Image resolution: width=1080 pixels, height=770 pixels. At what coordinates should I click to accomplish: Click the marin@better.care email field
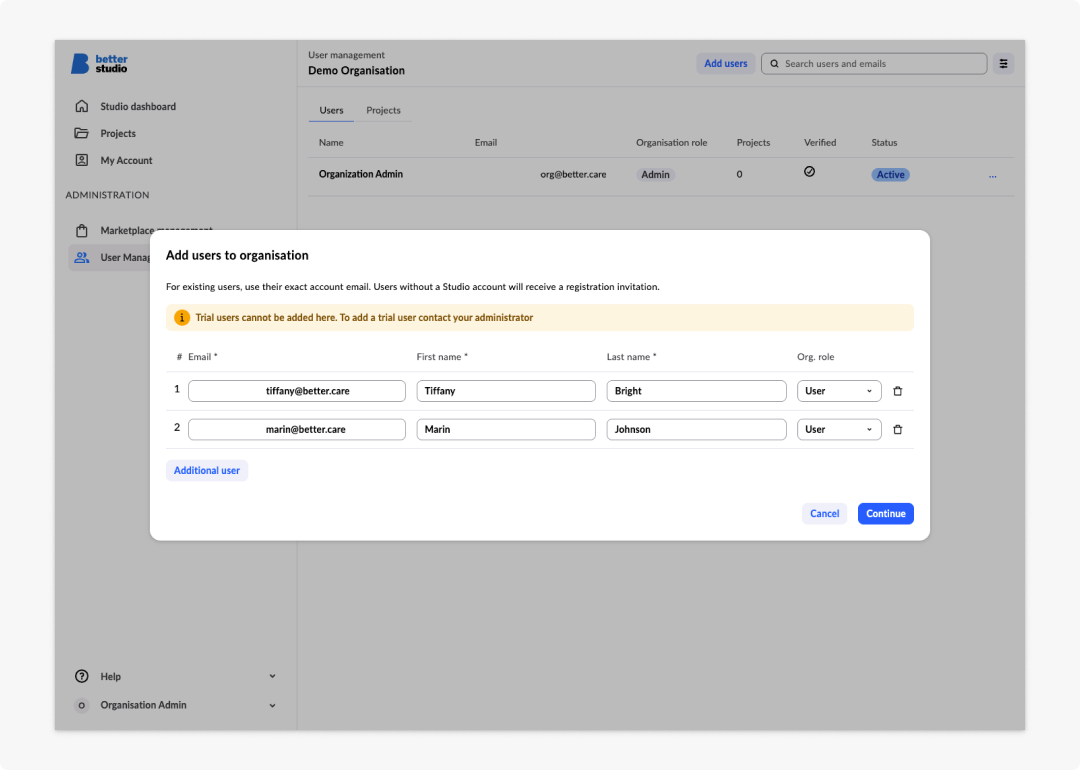click(x=297, y=430)
